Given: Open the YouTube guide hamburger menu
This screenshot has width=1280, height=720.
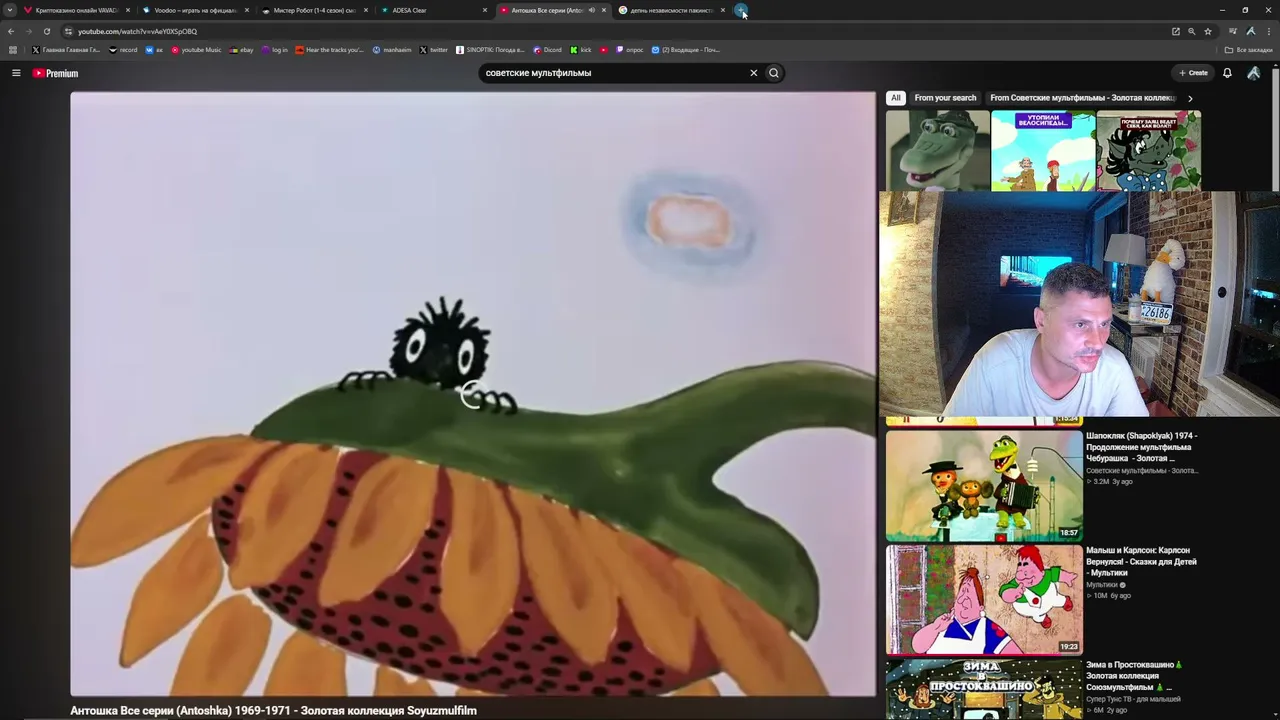Looking at the screenshot, I should [x=16, y=73].
